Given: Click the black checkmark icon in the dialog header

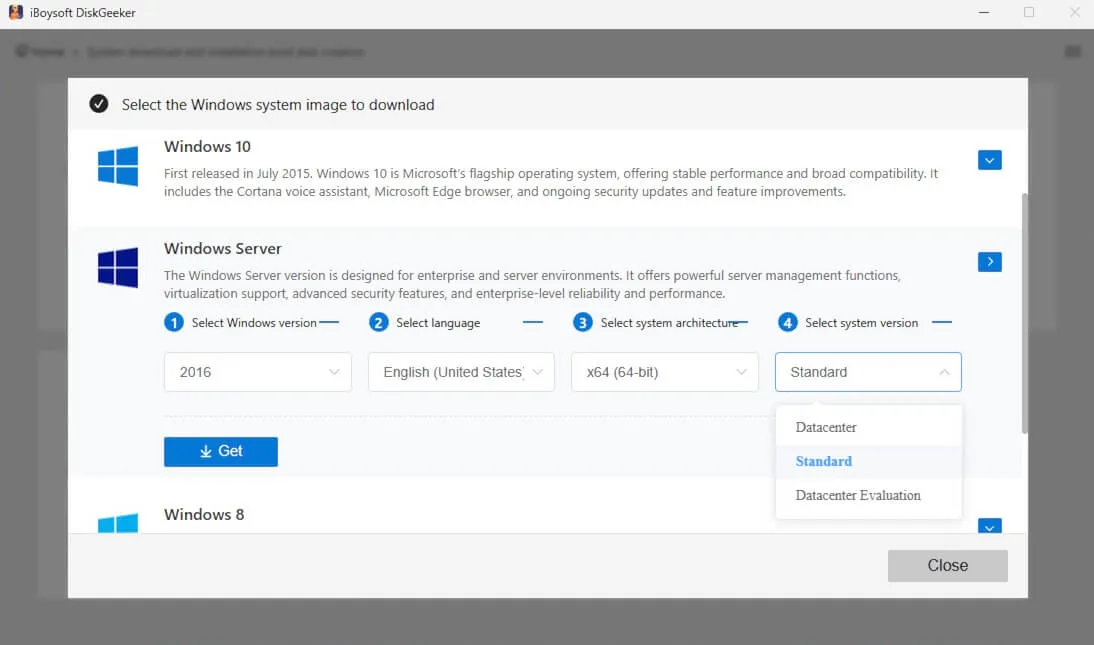Looking at the screenshot, I should click(99, 103).
